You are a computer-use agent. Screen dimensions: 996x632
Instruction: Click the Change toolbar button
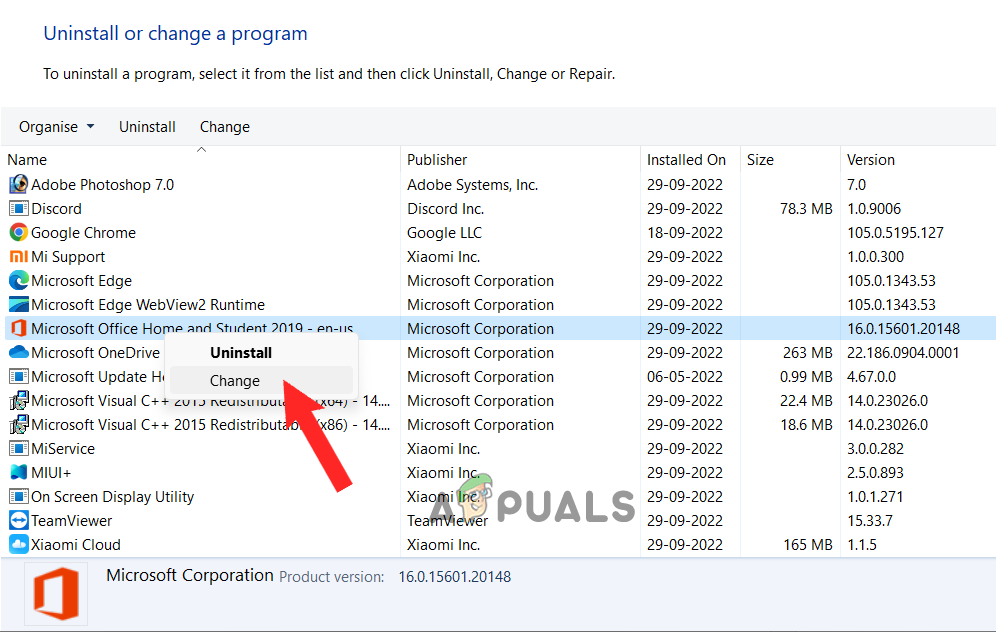[x=225, y=127]
